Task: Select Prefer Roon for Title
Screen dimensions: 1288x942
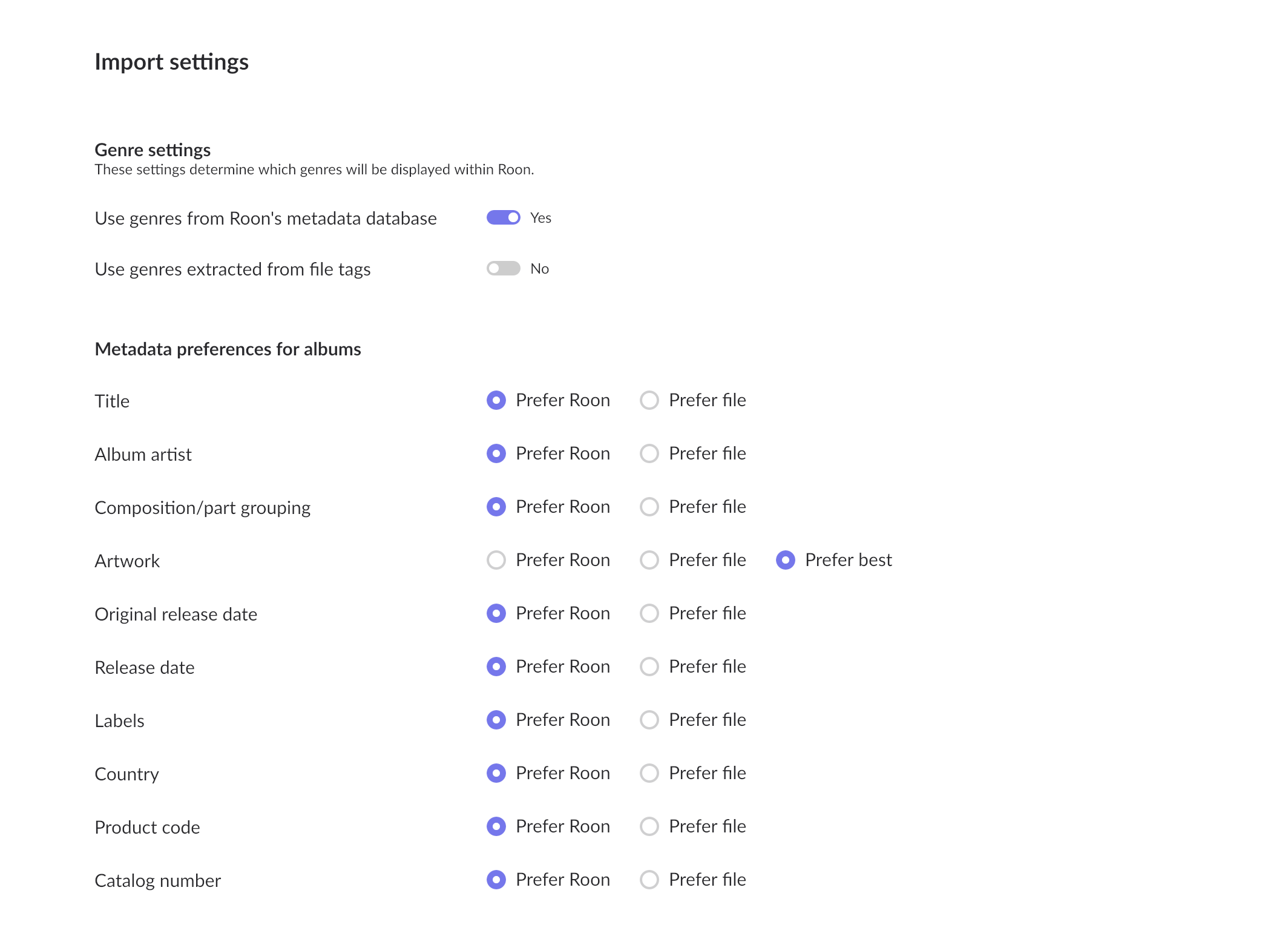Action: click(x=496, y=400)
